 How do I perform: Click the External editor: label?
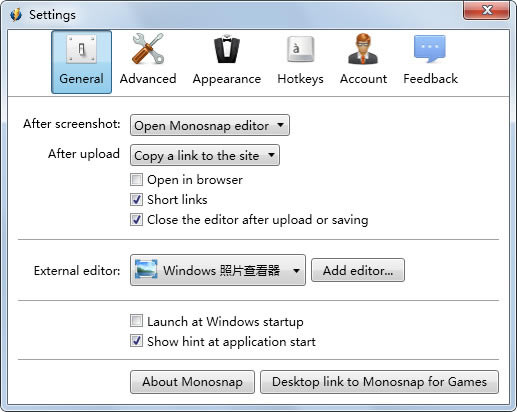tap(77, 270)
